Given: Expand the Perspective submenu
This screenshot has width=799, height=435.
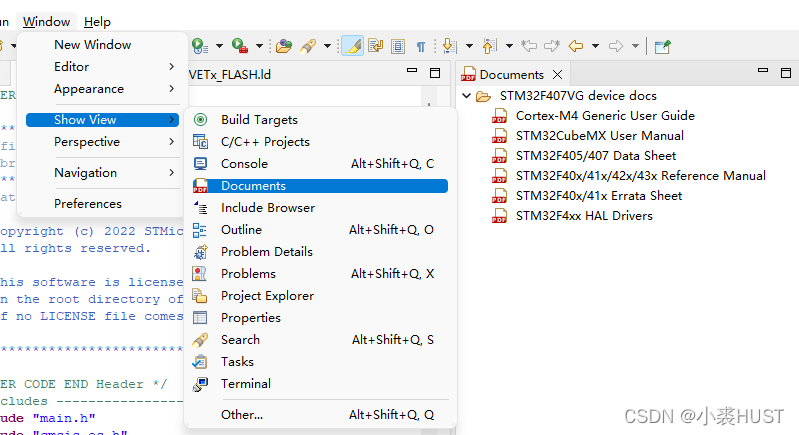Looking at the screenshot, I should point(102,142).
